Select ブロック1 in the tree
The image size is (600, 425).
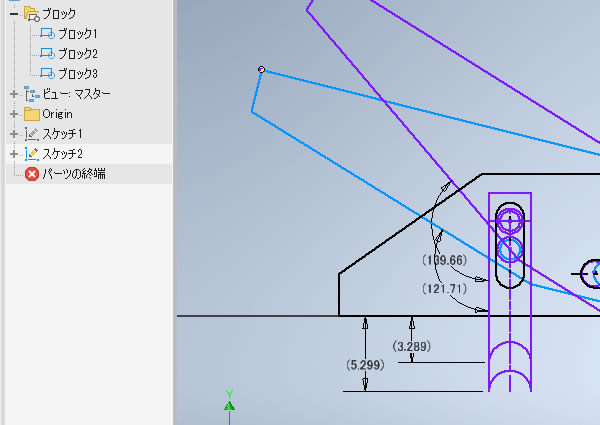[78, 34]
